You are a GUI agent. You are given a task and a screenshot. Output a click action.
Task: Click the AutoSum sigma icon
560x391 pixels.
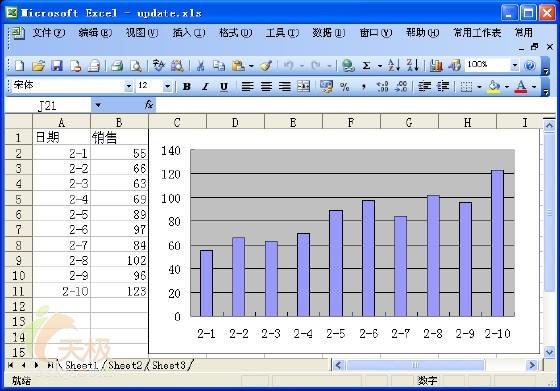[x=366, y=66]
